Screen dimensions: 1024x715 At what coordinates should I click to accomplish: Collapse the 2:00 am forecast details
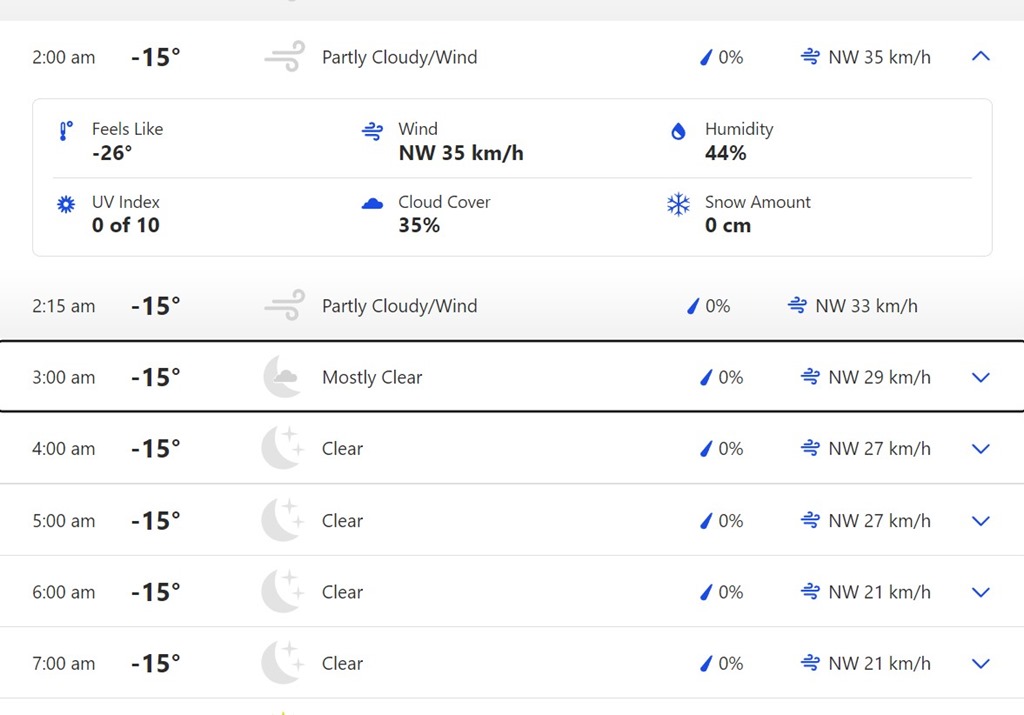[980, 57]
